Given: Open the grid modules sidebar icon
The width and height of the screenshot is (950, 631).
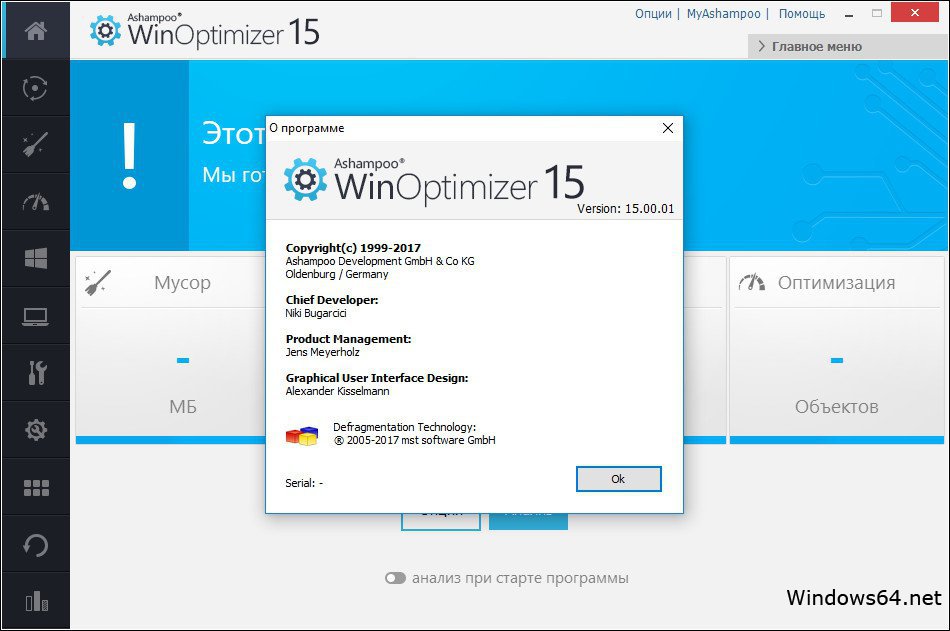Looking at the screenshot, I should [x=36, y=487].
